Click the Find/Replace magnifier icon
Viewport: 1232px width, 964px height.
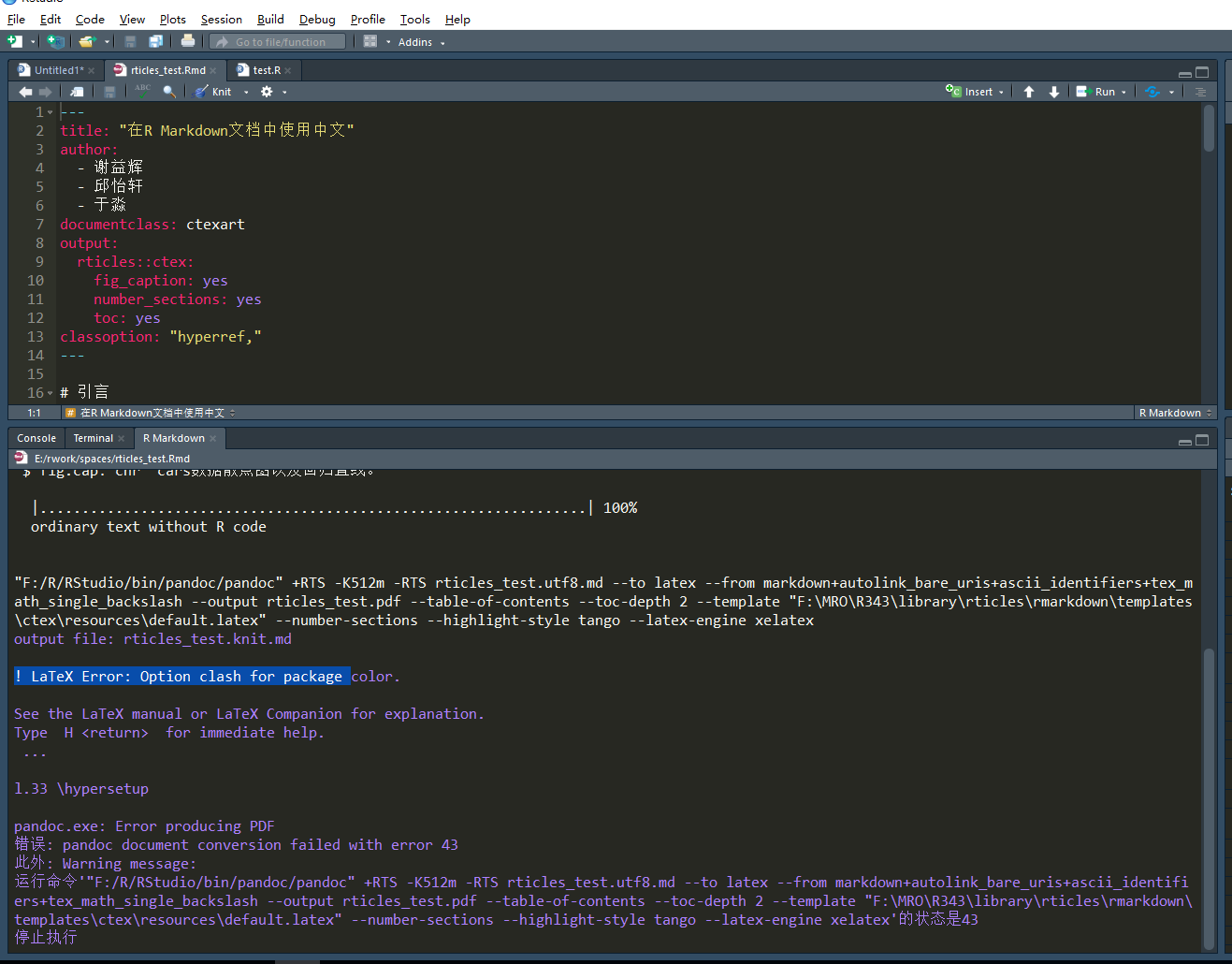point(169,92)
